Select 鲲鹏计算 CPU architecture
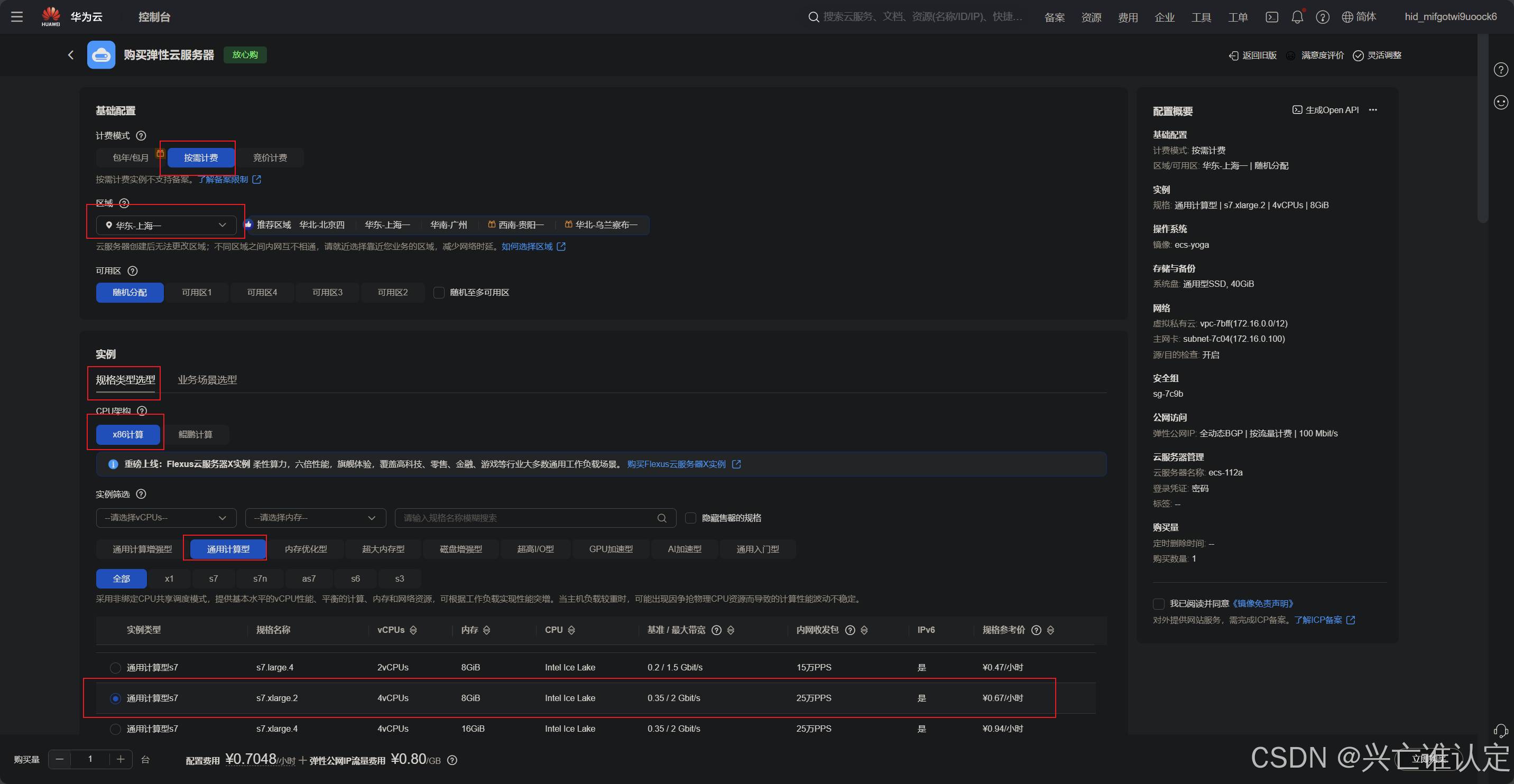The image size is (1514, 784). [196, 435]
